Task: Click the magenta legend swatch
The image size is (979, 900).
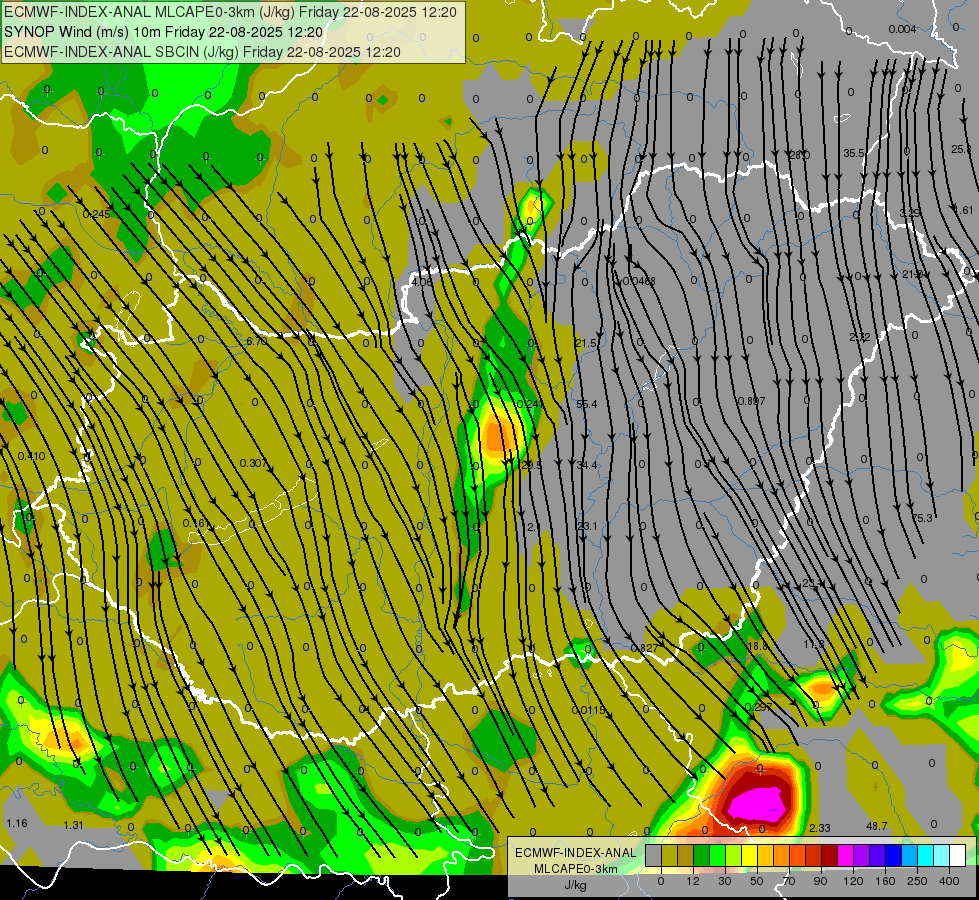Action: point(846,855)
